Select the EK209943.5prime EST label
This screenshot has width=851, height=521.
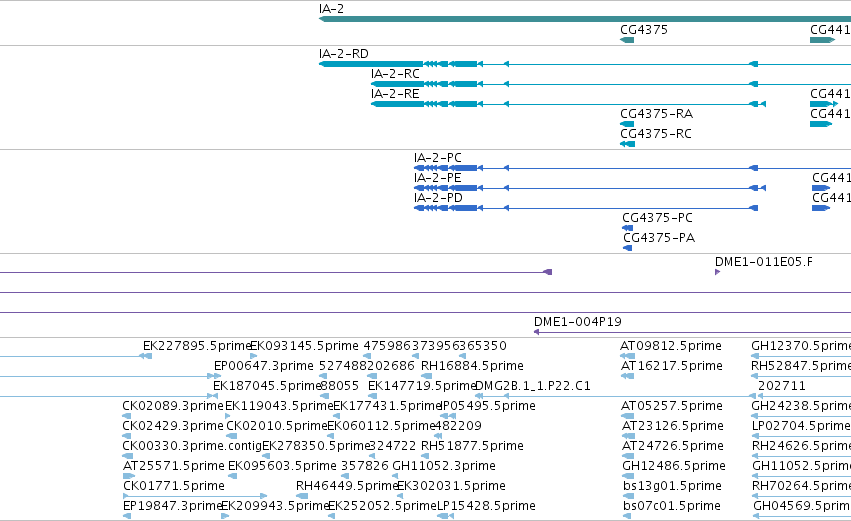click(x=275, y=507)
